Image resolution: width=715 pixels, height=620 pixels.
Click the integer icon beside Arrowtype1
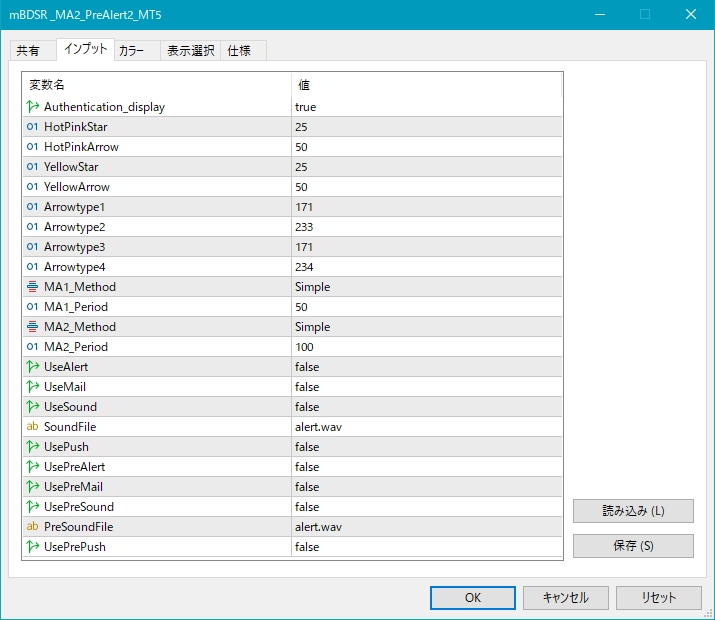(33, 207)
